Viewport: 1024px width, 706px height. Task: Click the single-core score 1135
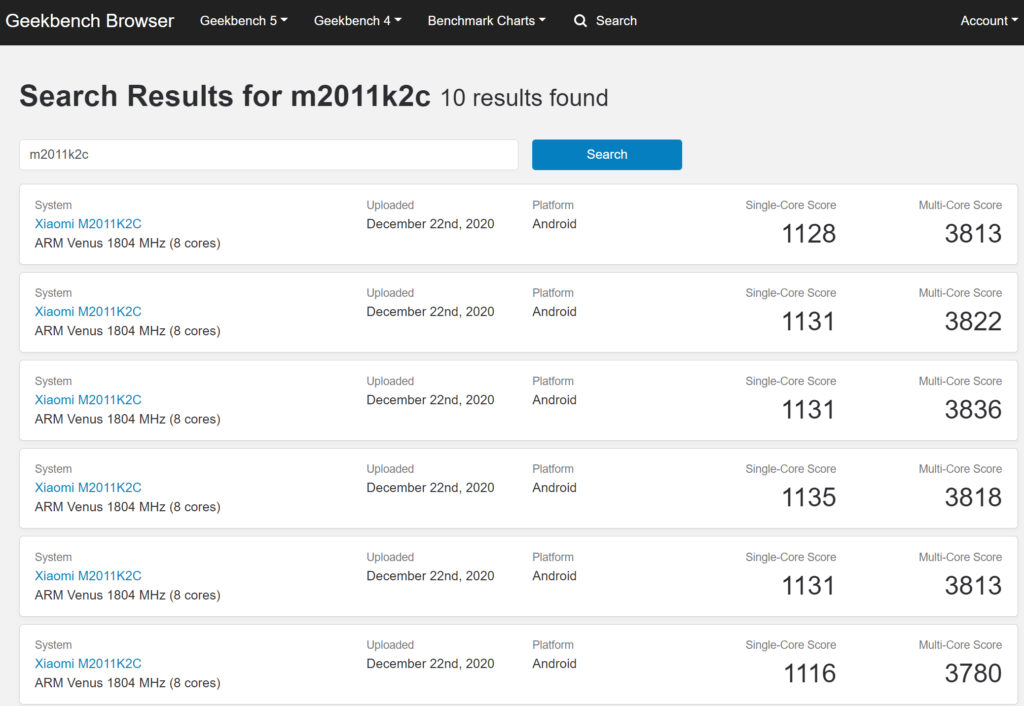tap(808, 498)
